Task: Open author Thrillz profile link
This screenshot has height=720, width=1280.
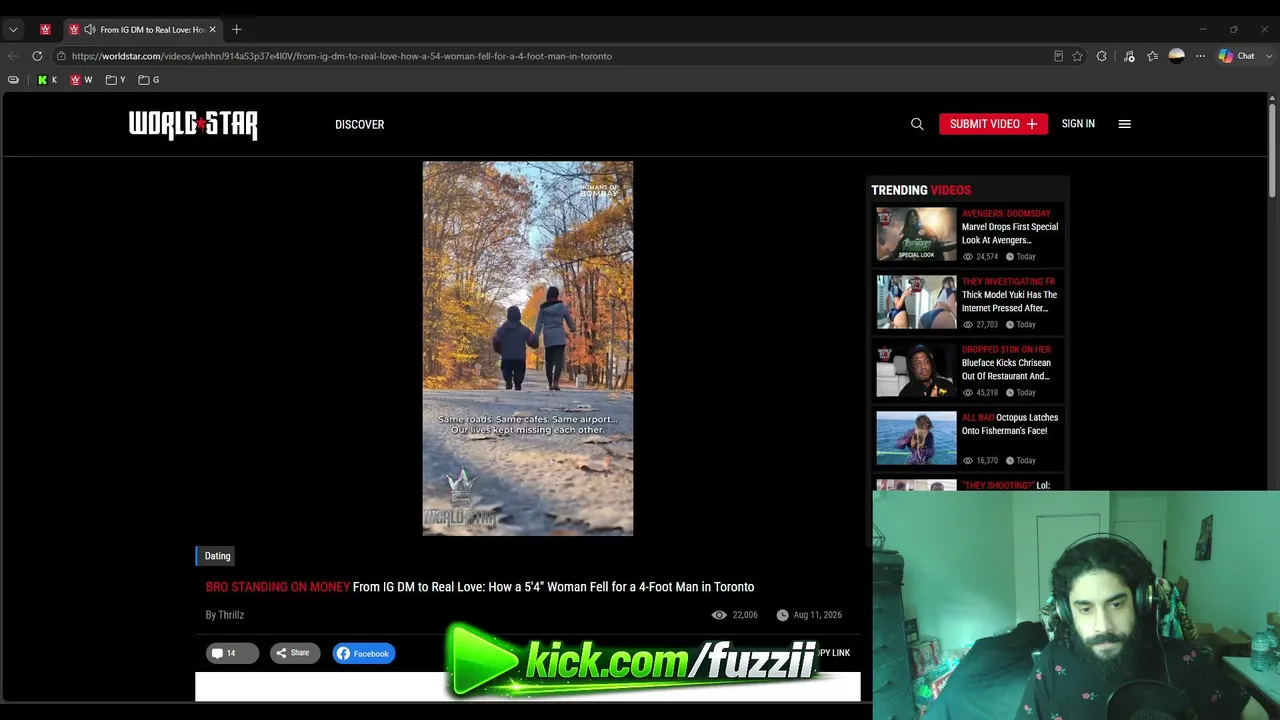Action: (x=231, y=615)
